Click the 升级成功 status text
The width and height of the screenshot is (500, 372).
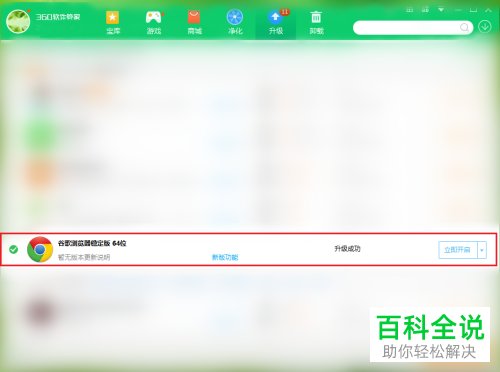pyautogui.click(x=347, y=249)
